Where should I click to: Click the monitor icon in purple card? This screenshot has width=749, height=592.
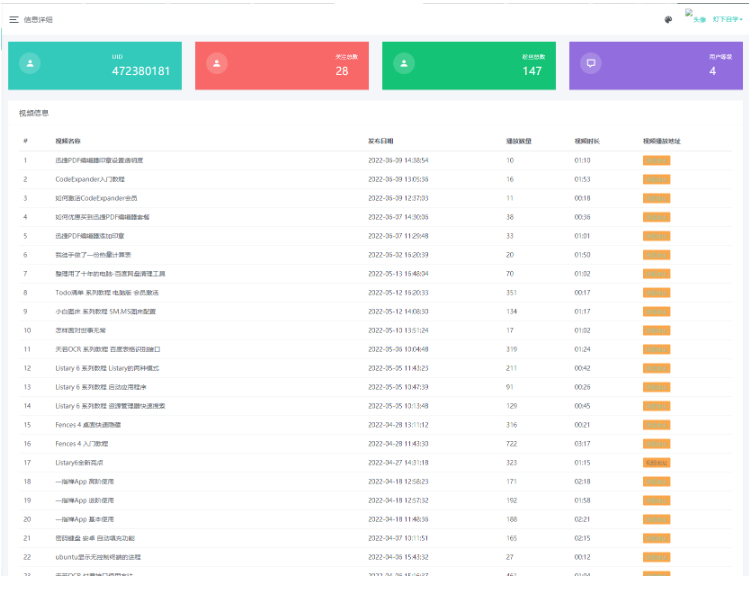tap(591, 63)
